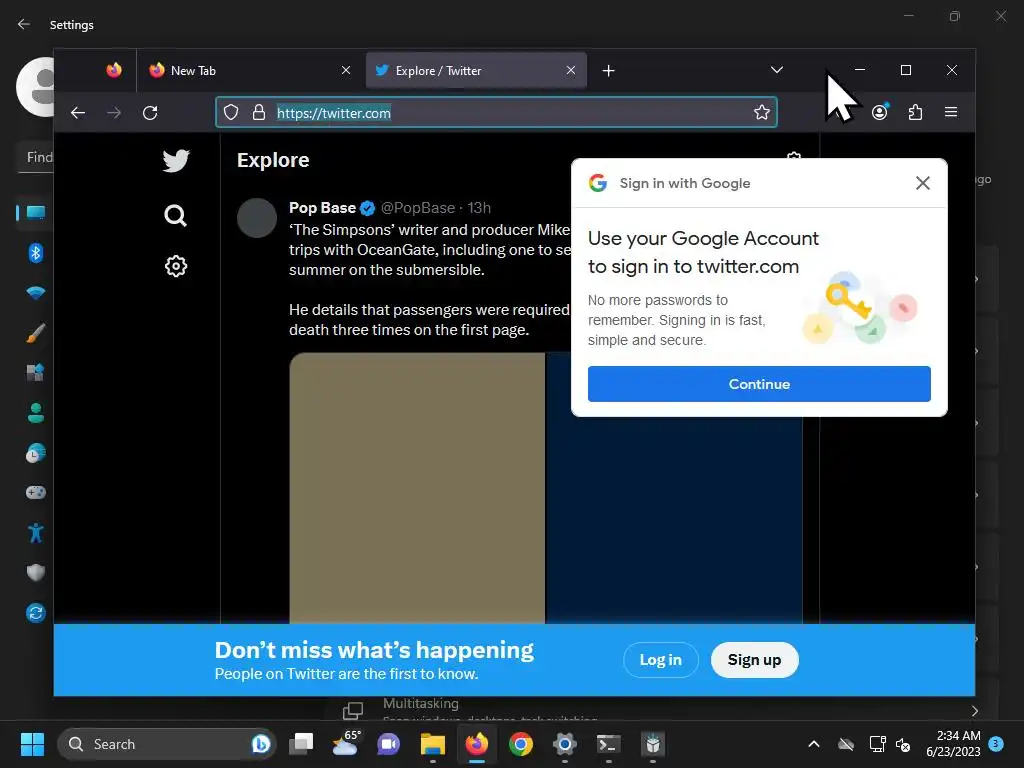Image resolution: width=1024 pixels, height=768 pixels.
Task: Close the New Tab tab
Action: coord(346,71)
